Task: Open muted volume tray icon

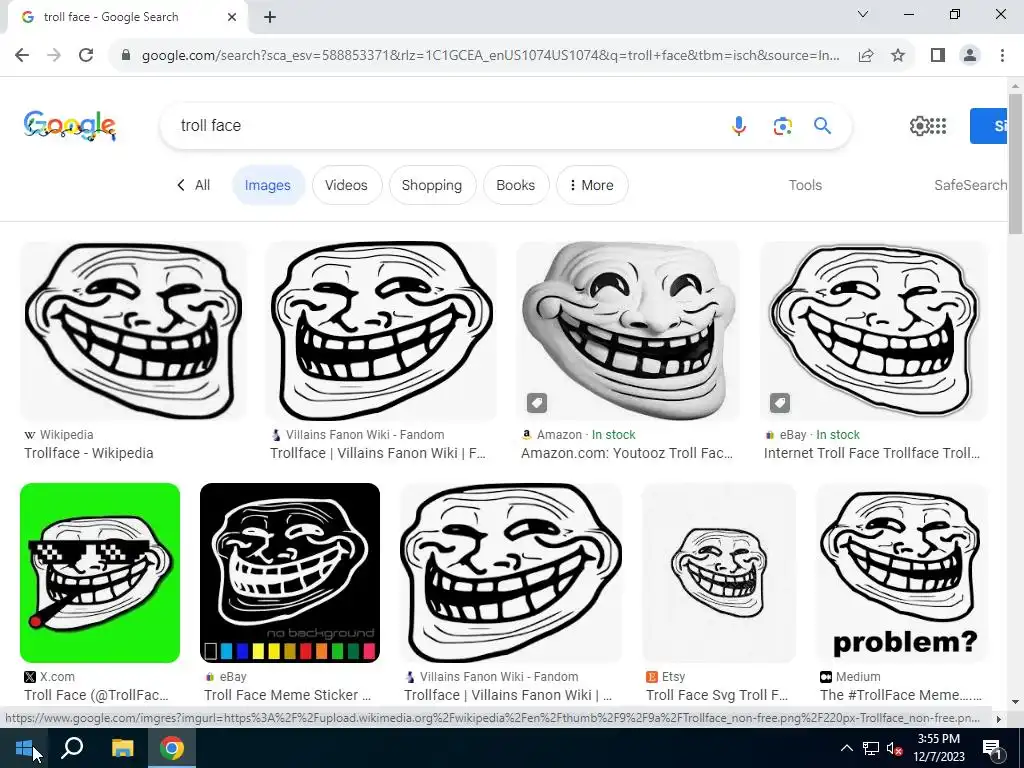Action: (x=894, y=748)
